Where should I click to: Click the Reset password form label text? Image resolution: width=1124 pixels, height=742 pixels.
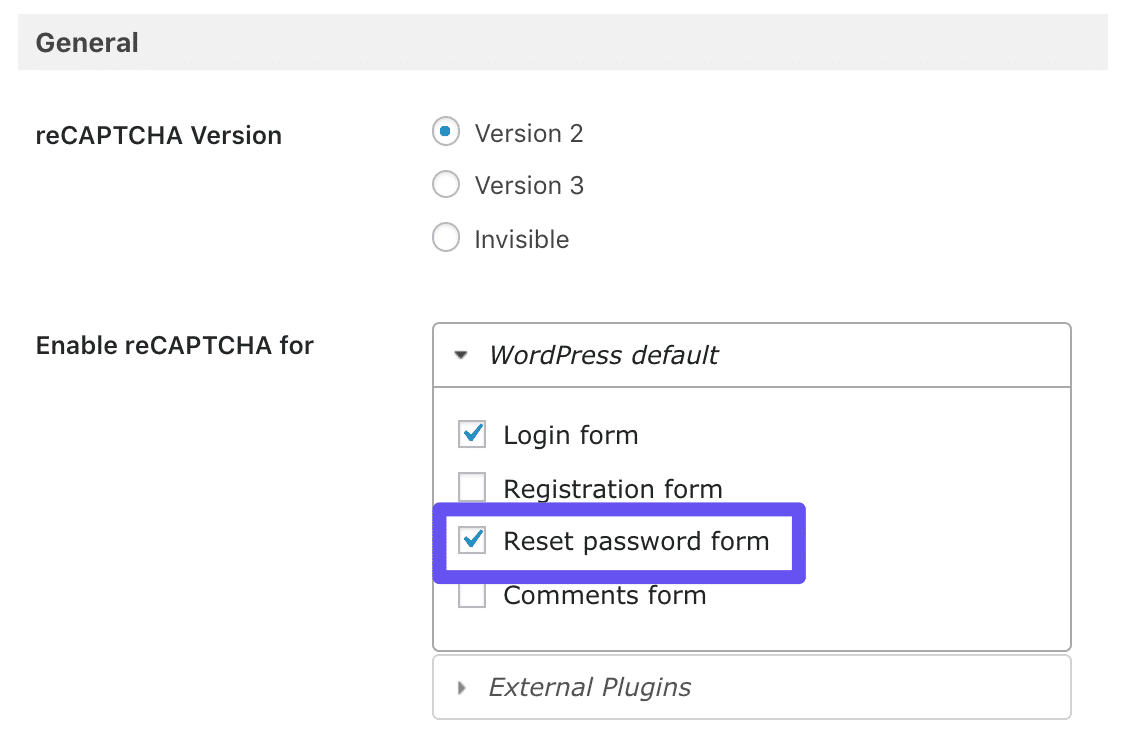(638, 541)
